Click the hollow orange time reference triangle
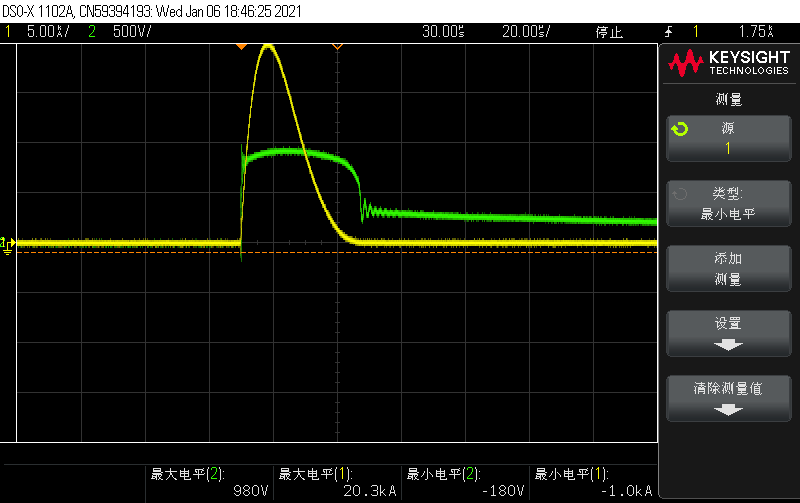Viewport: 800px width, 503px height. pyautogui.click(x=337, y=46)
